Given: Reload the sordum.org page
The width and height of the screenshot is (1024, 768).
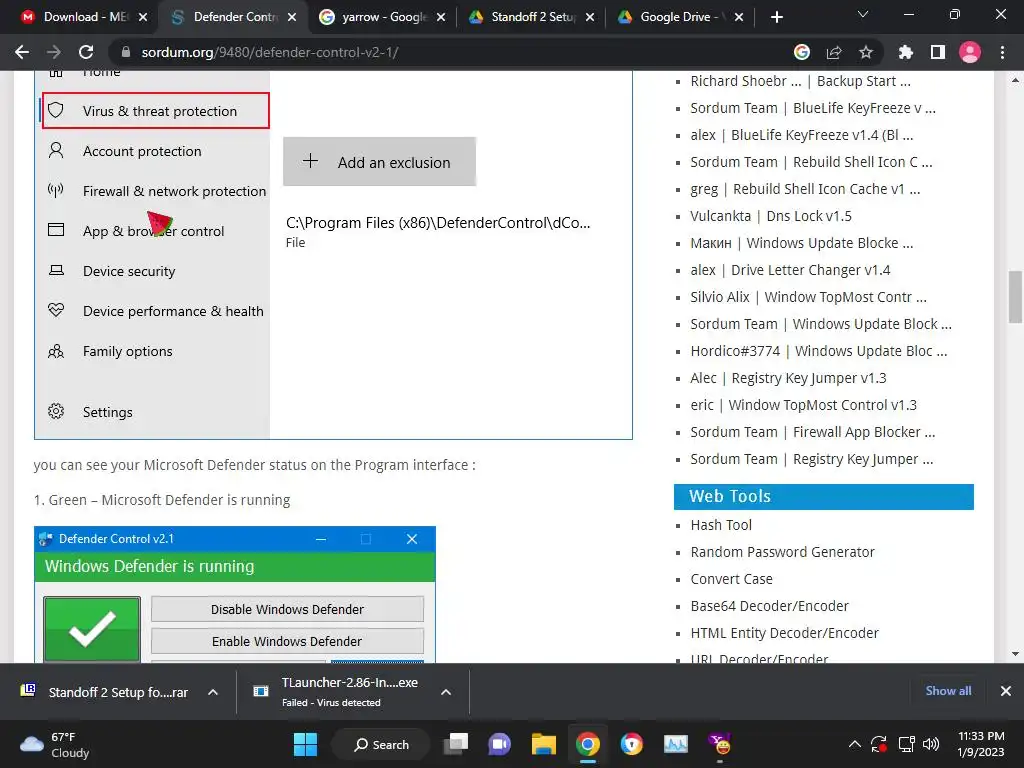Looking at the screenshot, I should (86, 52).
